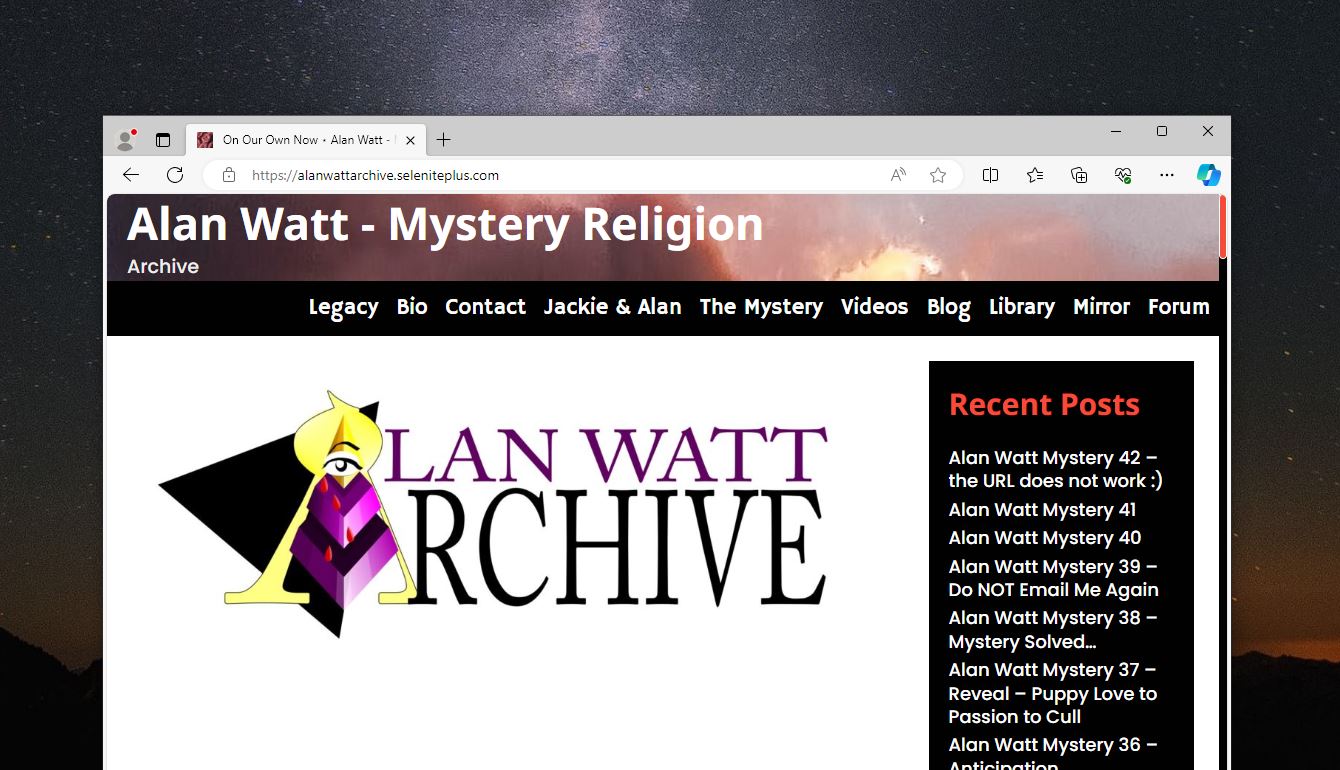Open the Mirror menu item
This screenshot has height=770, width=1340.
tap(1101, 307)
